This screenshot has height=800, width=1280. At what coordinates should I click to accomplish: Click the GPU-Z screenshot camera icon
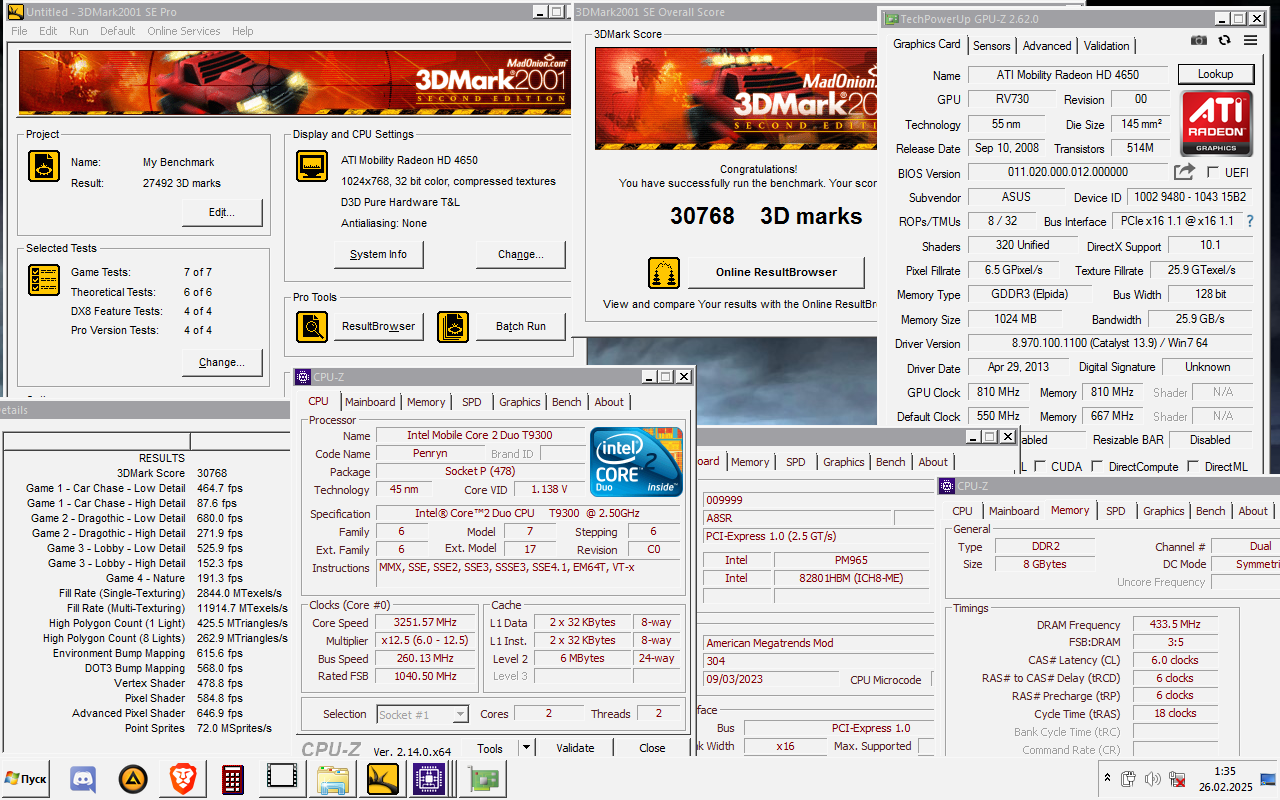tap(1199, 40)
